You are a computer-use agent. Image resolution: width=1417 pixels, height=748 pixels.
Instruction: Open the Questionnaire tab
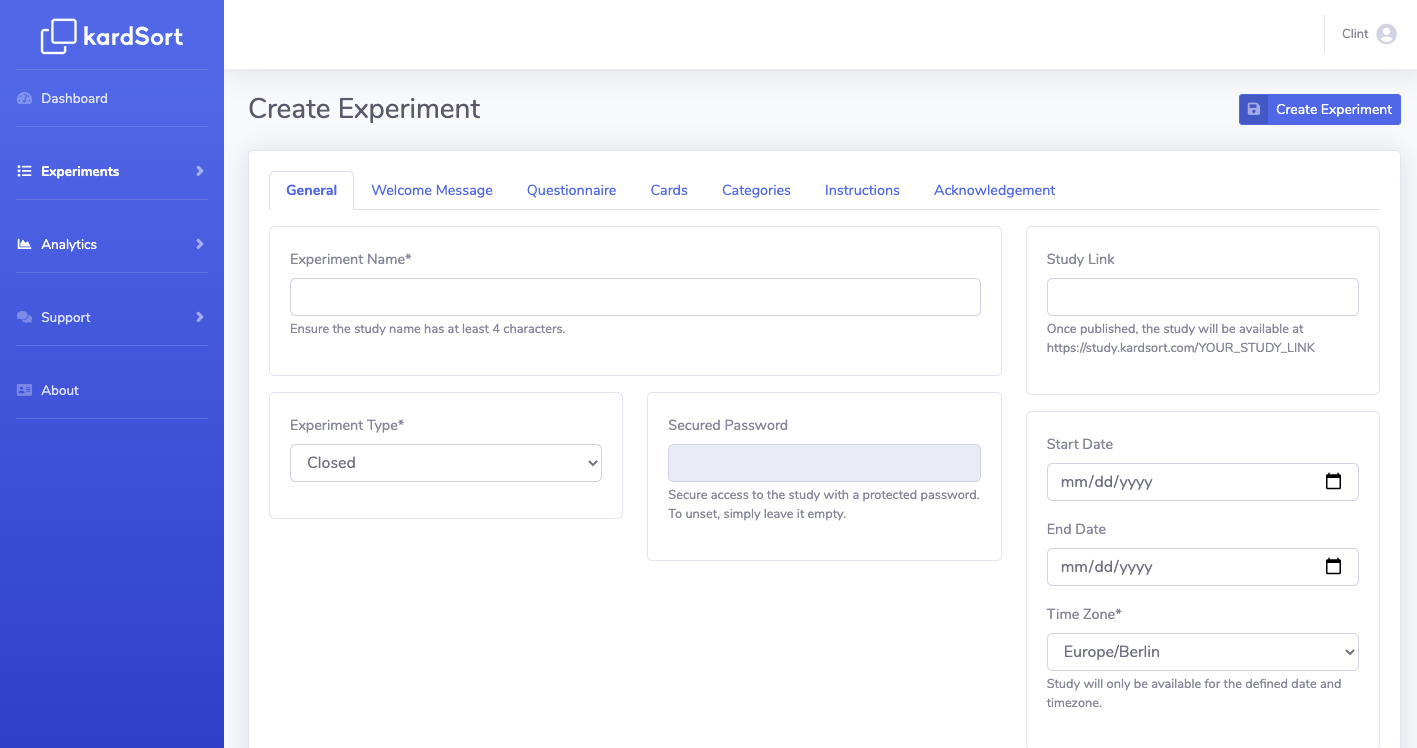pyautogui.click(x=571, y=190)
